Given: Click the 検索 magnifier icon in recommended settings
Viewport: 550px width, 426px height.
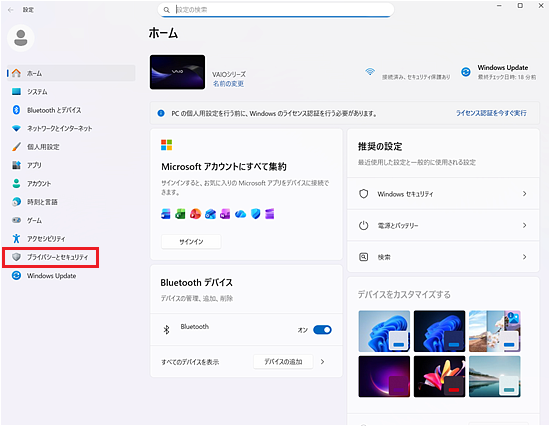Looking at the screenshot, I should [364, 257].
